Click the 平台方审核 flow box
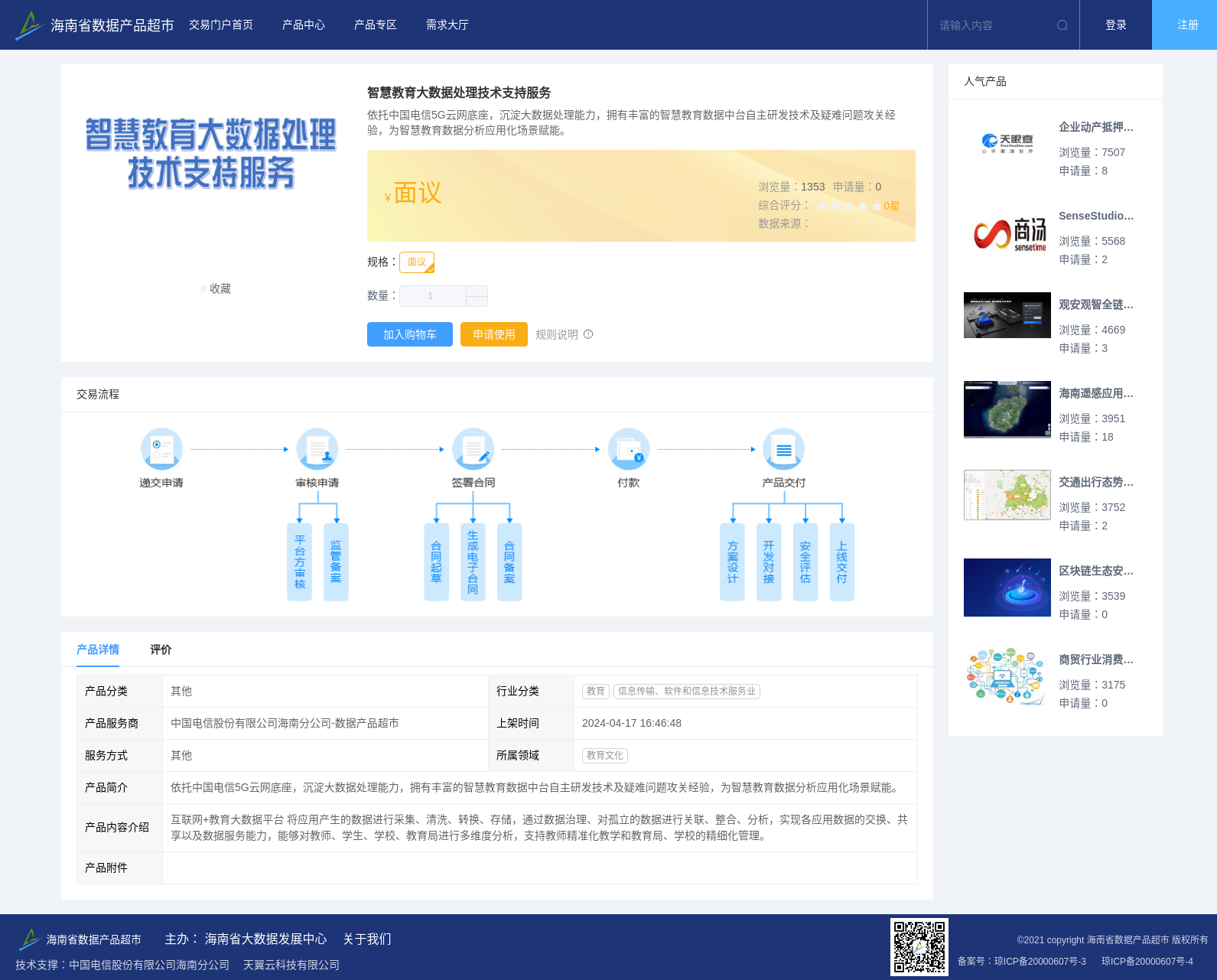Screen dimensions: 1217x980 pyautogui.click(x=299, y=562)
